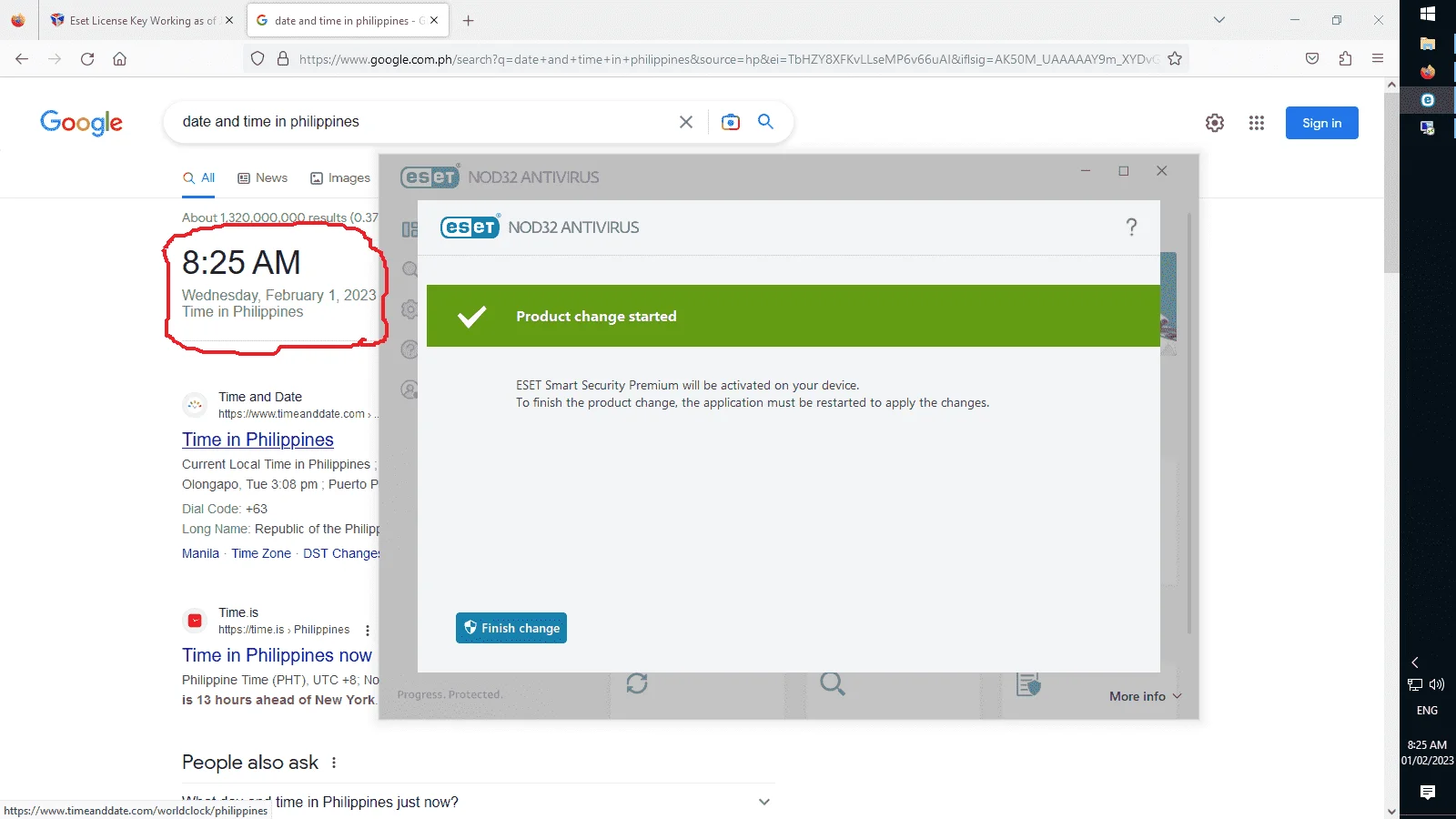The height and width of the screenshot is (819, 1456).
Task: Reload the current page
Action: (87, 59)
